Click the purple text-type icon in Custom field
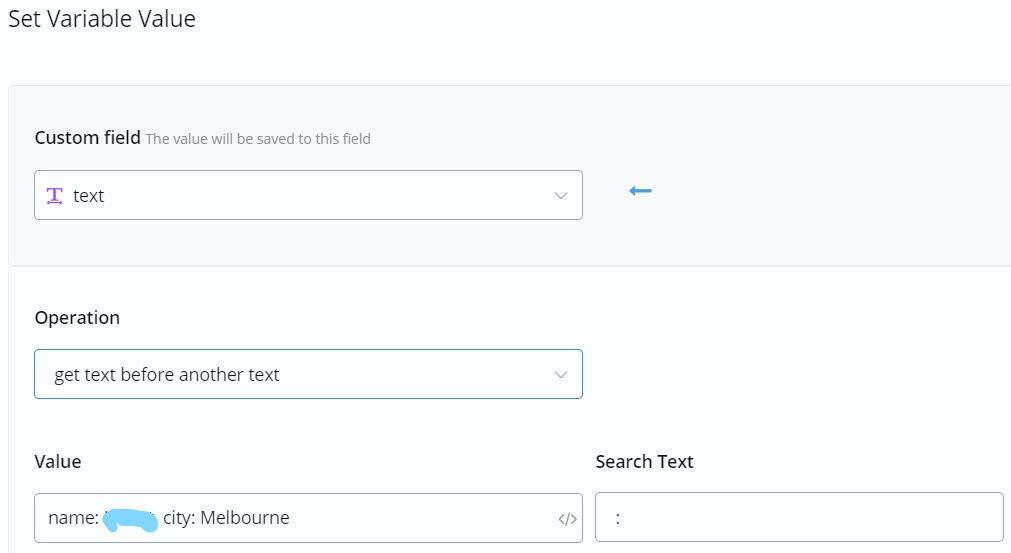The image size is (1011, 553). 55,196
